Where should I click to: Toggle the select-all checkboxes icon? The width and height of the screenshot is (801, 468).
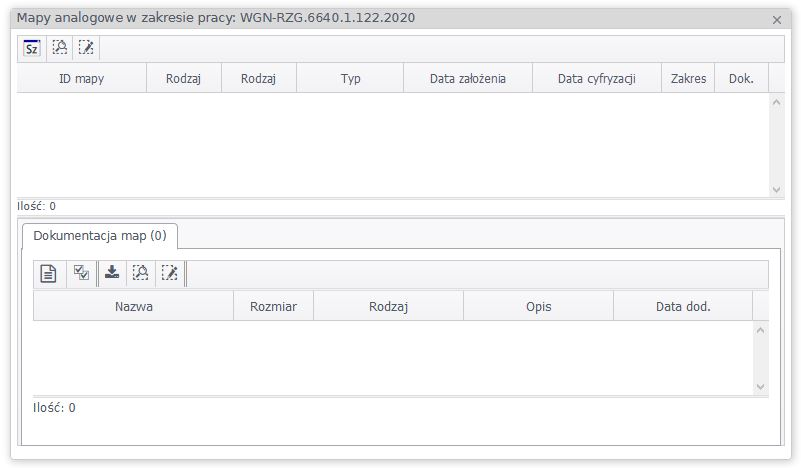(82, 273)
